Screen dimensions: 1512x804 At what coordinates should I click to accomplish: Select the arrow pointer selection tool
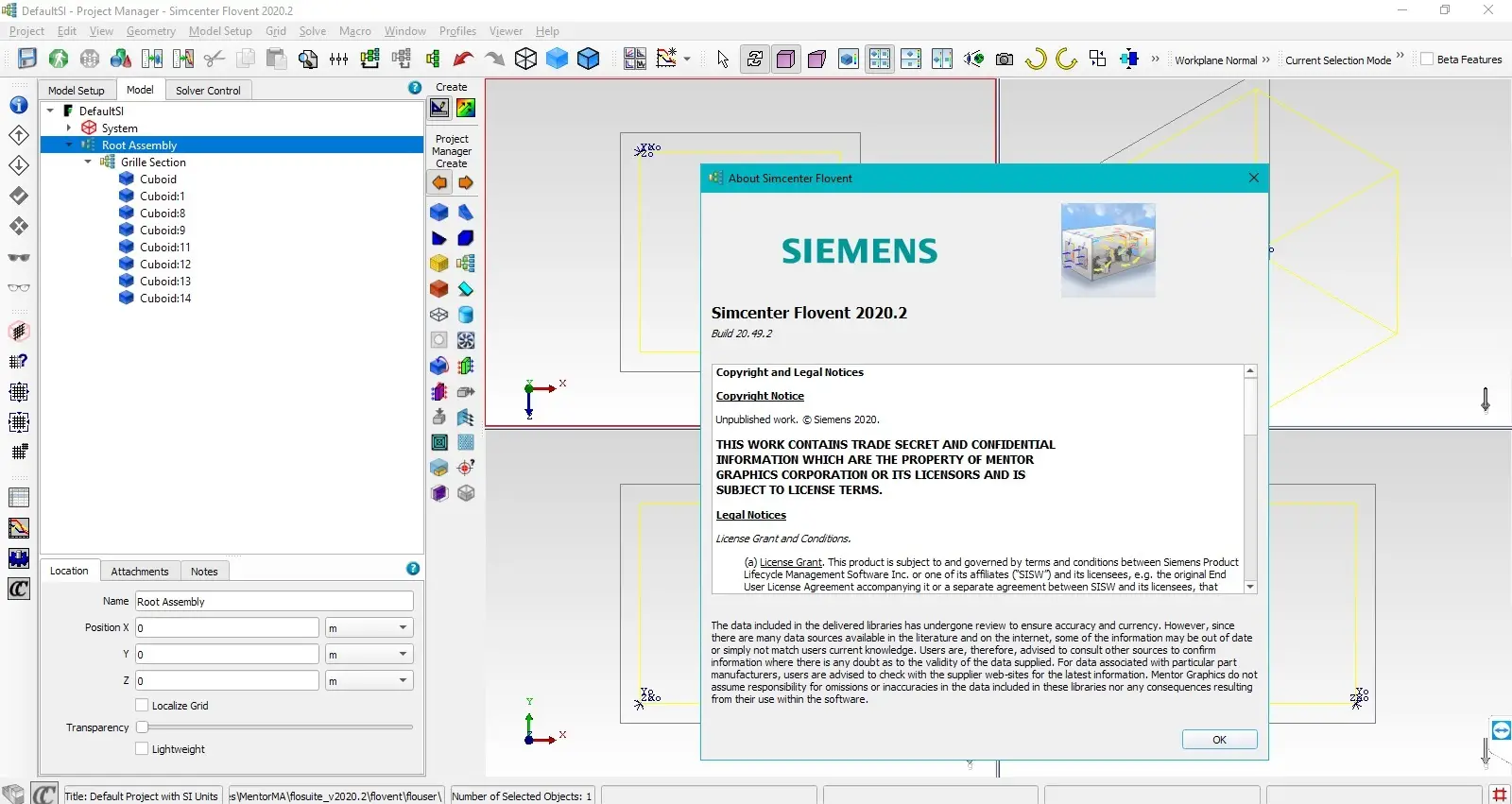point(723,59)
